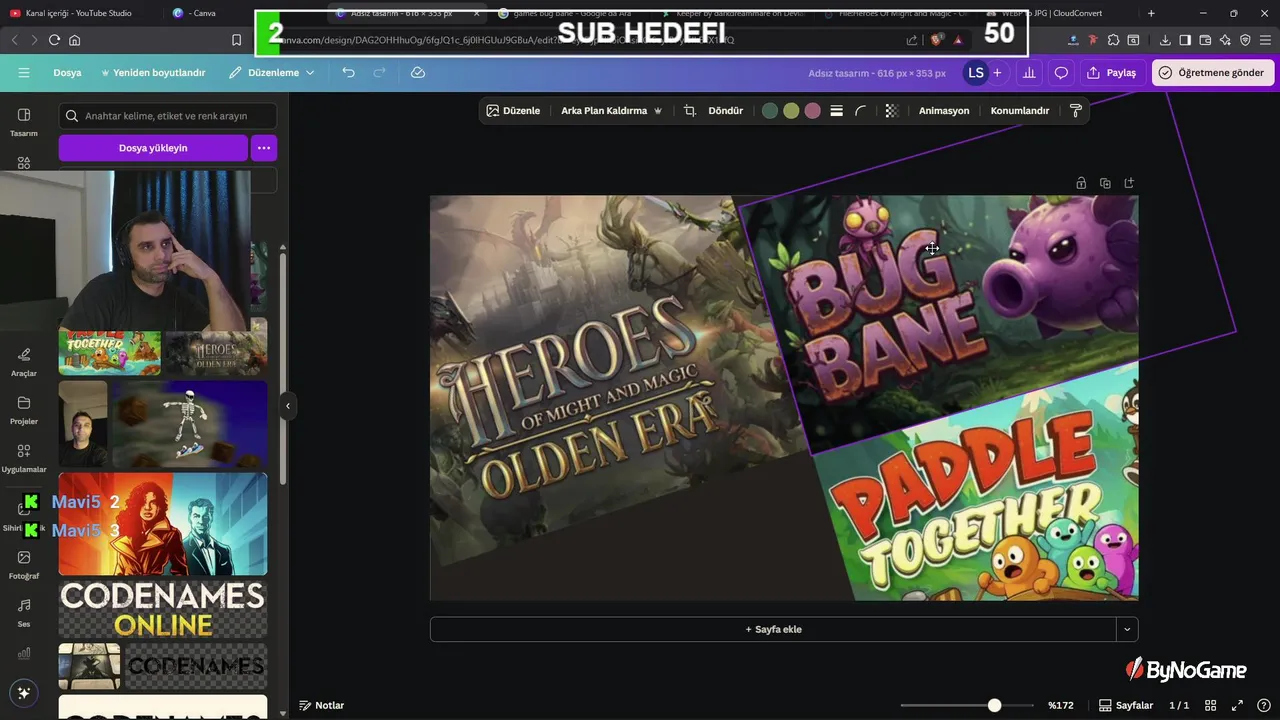1280x720 pixels.
Task: Open the Fotoğraf photos panel
Action: click(24, 564)
